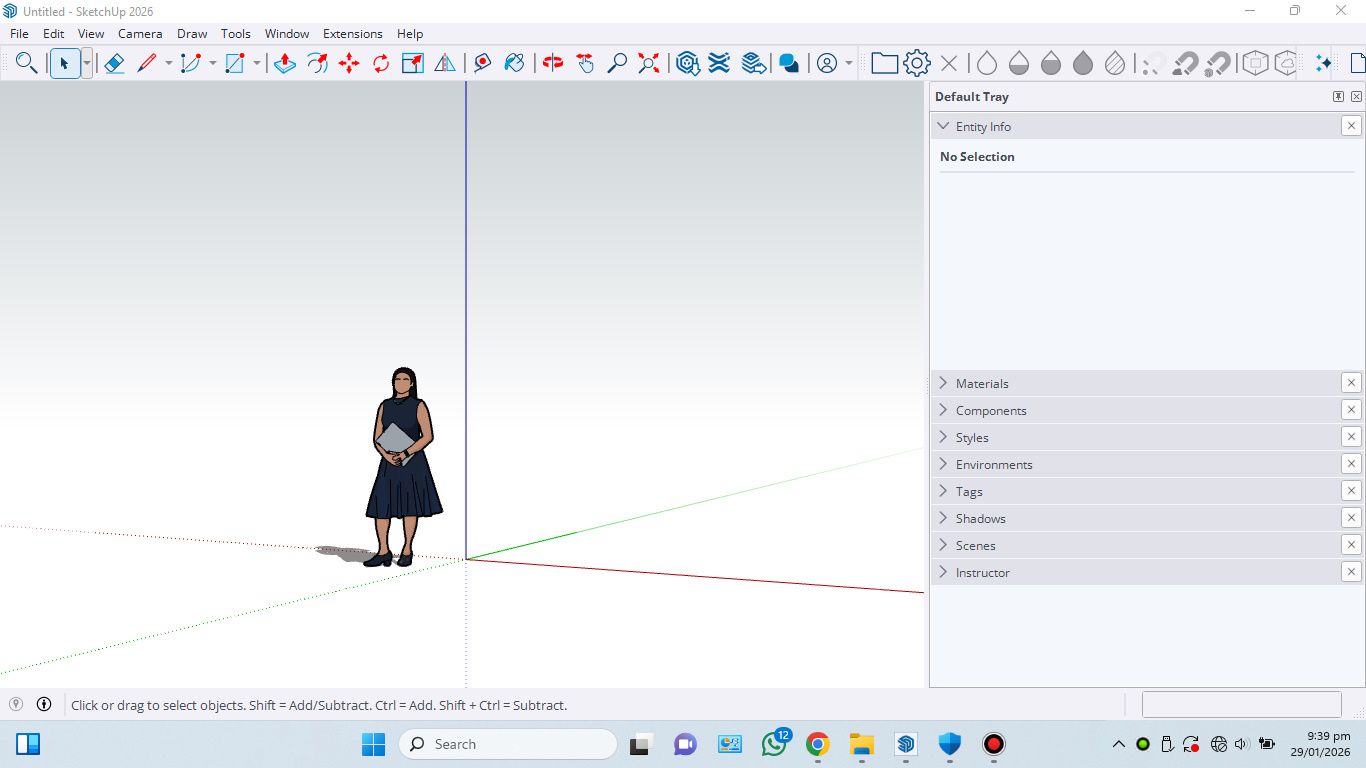Open the account icon dropdown arrow
Viewport: 1366px width, 768px height.
[849, 63]
